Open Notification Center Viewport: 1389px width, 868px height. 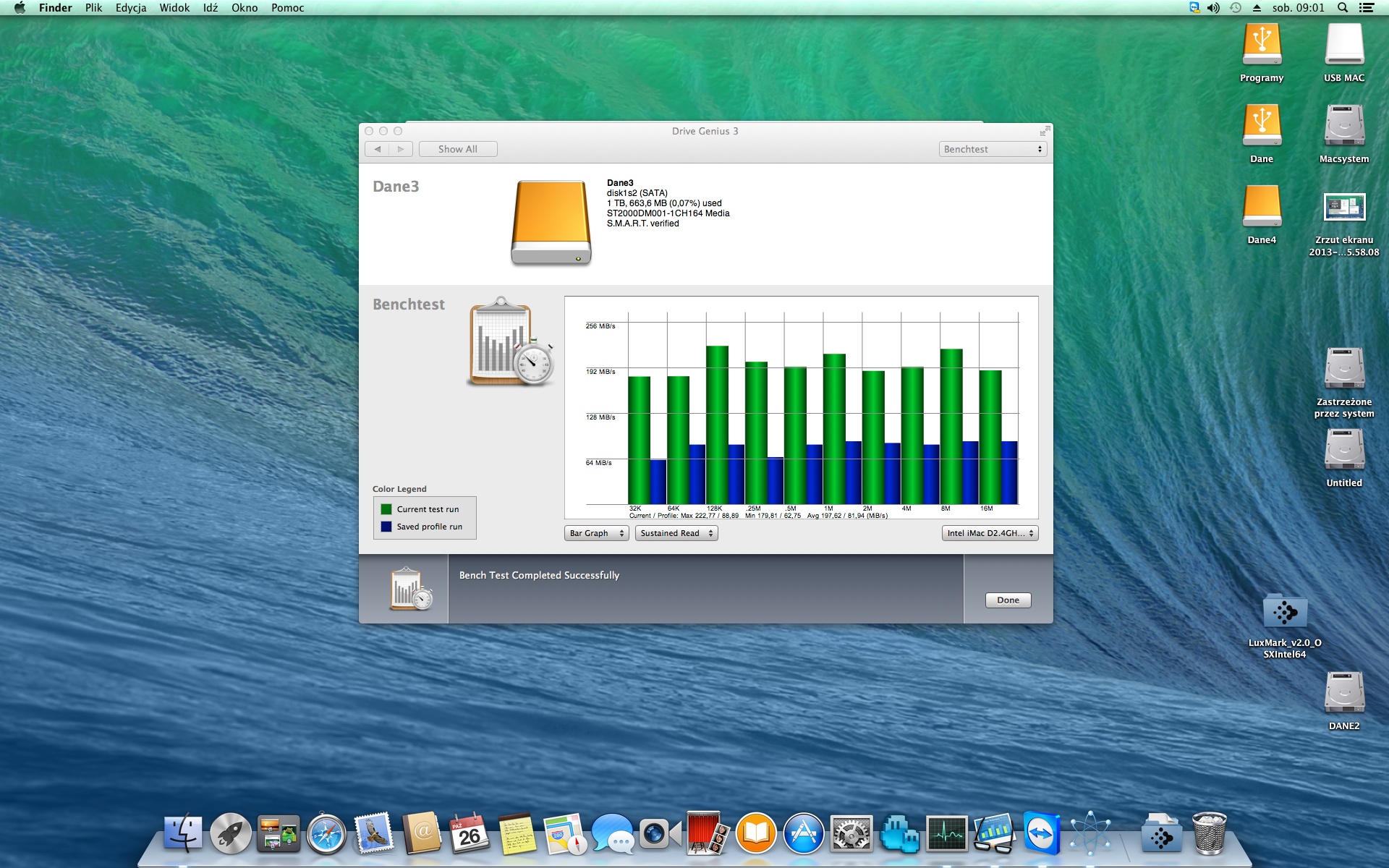click(x=1367, y=8)
